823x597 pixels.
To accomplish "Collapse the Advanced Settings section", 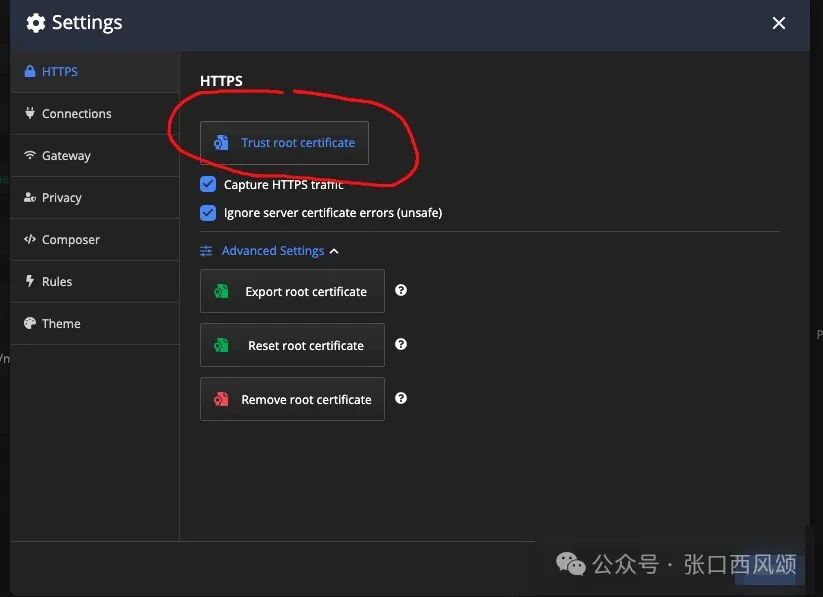I will 272,251.
